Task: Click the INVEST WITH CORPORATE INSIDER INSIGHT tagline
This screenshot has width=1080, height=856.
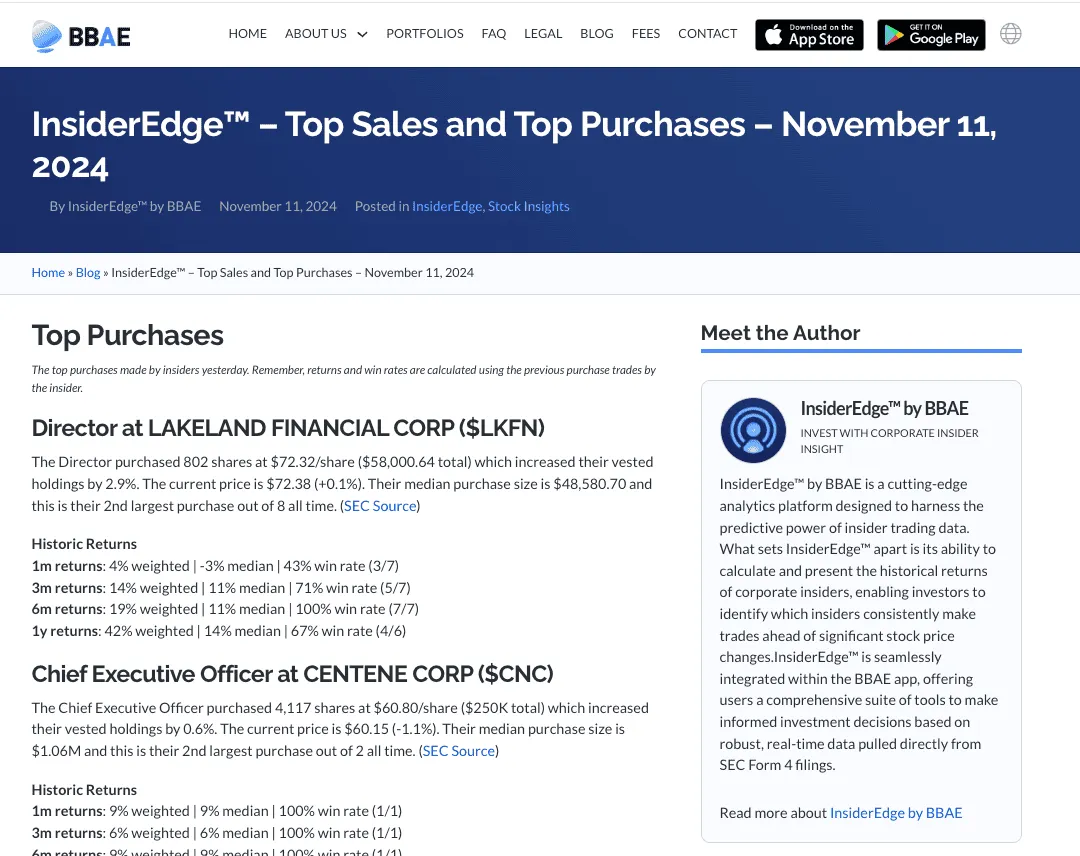Action: [x=889, y=441]
